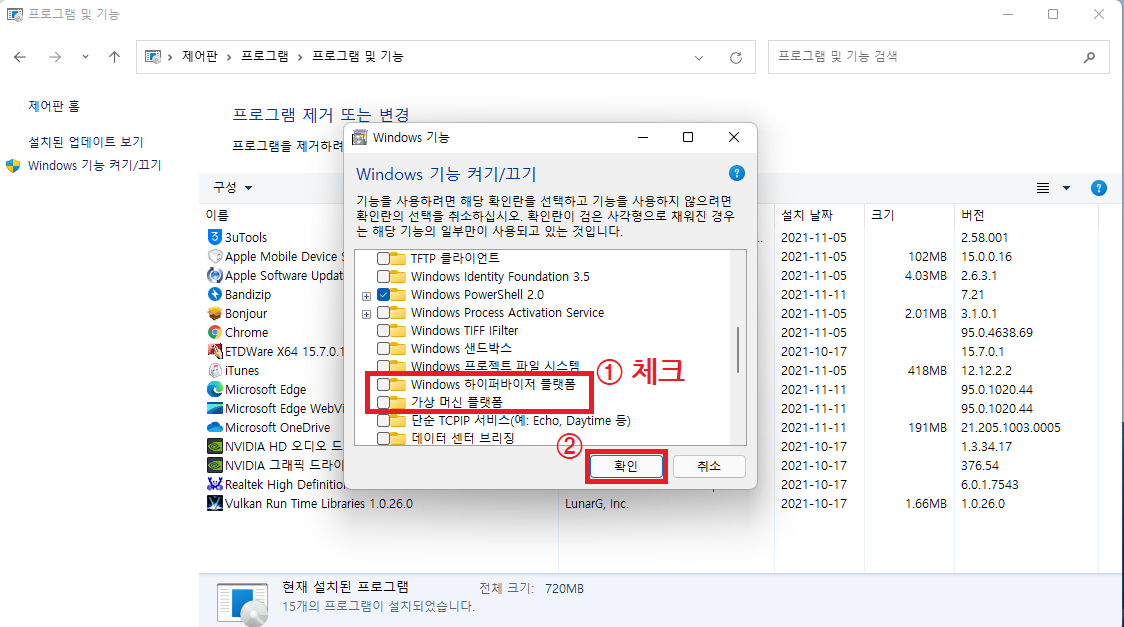
Task: Open the 설치된 업데이트 보기 link
Action: tap(86, 142)
